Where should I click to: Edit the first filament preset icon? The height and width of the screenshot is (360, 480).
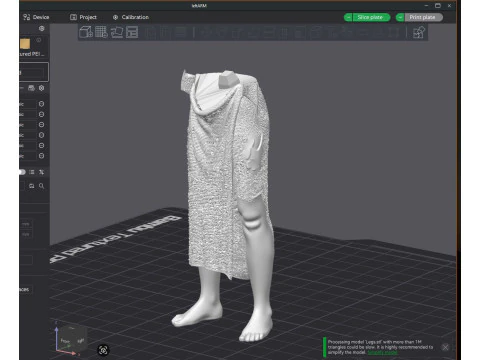[x=41, y=104]
